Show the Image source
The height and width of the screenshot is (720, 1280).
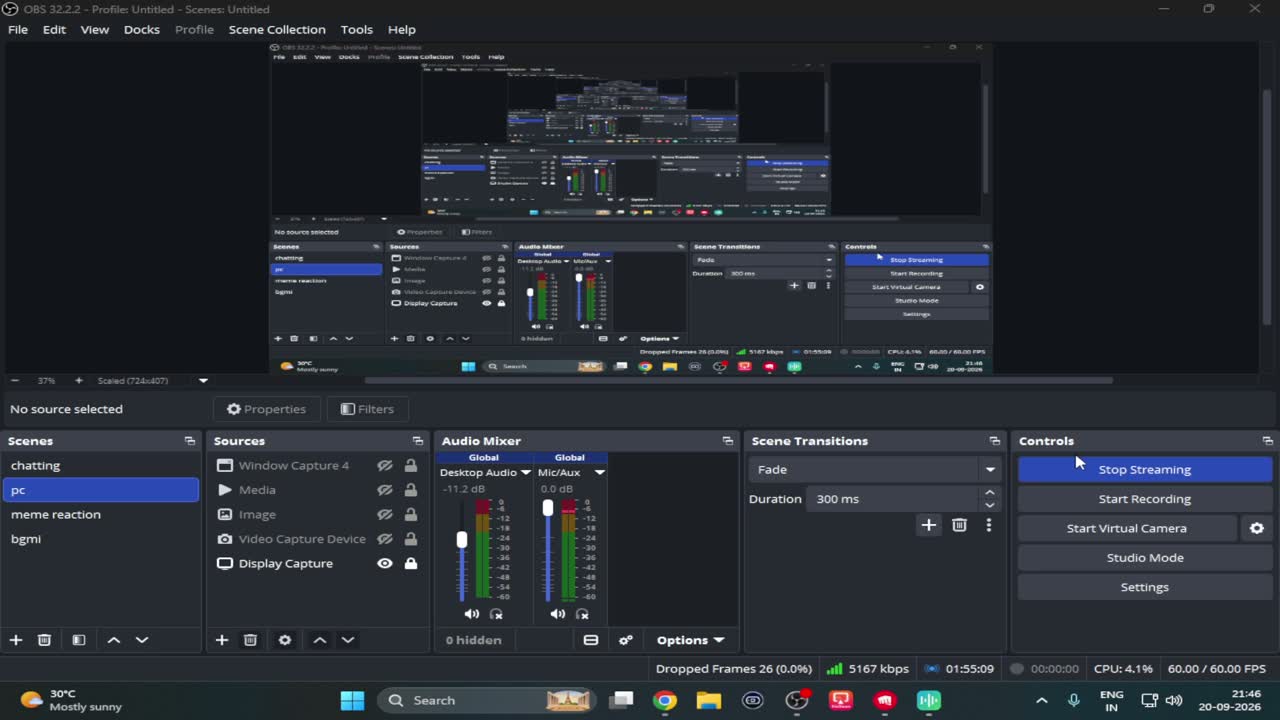tap(384, 515)
